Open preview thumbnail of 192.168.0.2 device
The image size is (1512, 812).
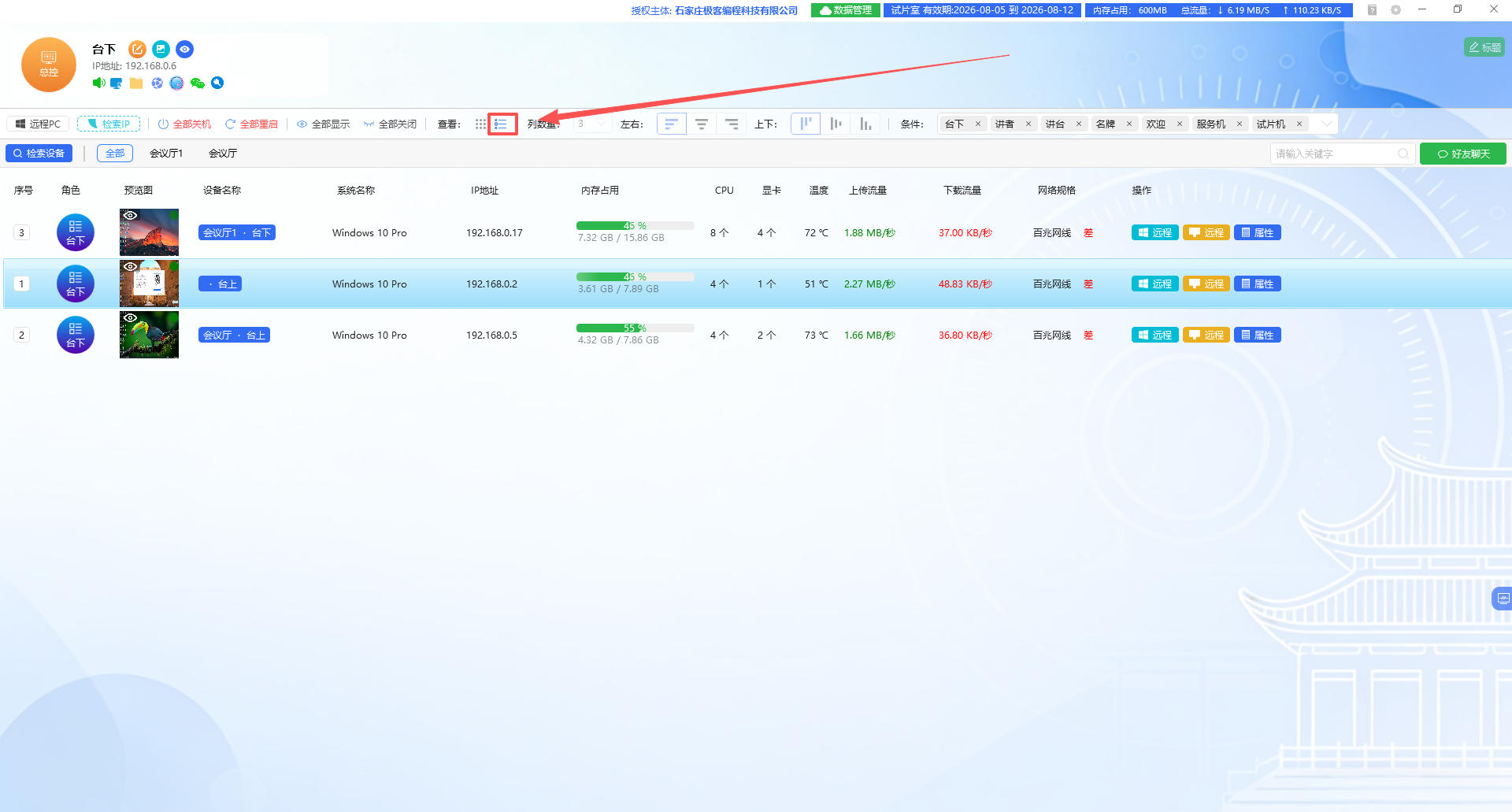(149, 284)
